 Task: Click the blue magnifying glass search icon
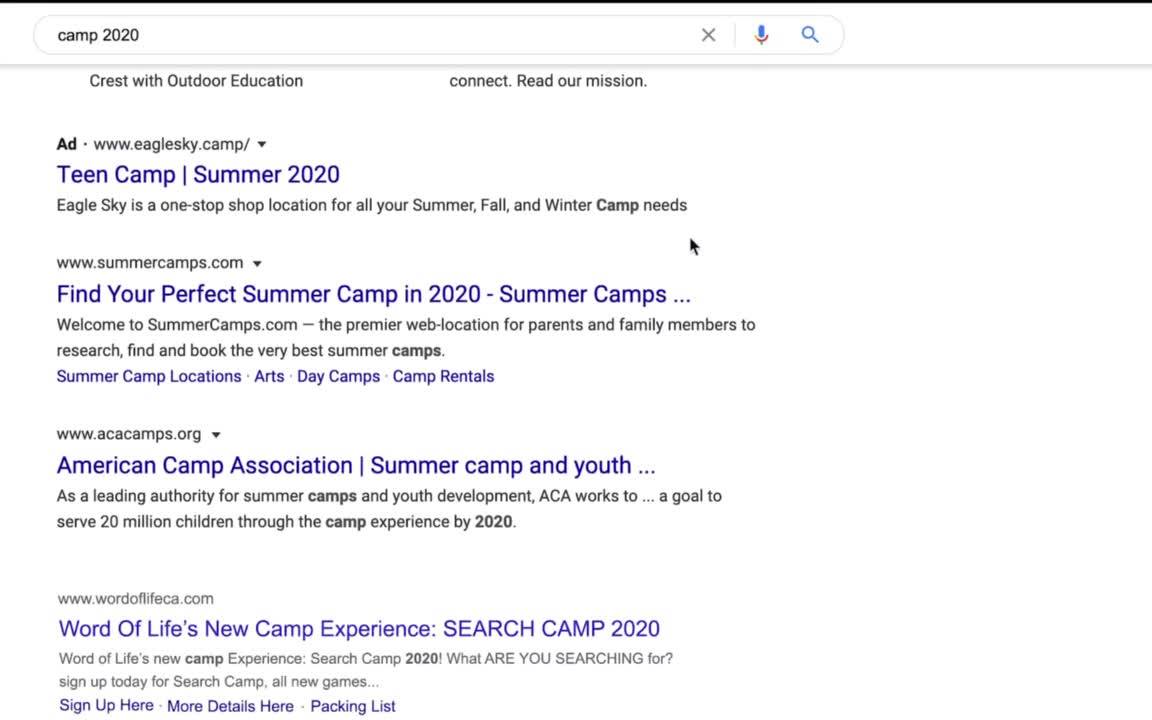[x=810, y=35]
